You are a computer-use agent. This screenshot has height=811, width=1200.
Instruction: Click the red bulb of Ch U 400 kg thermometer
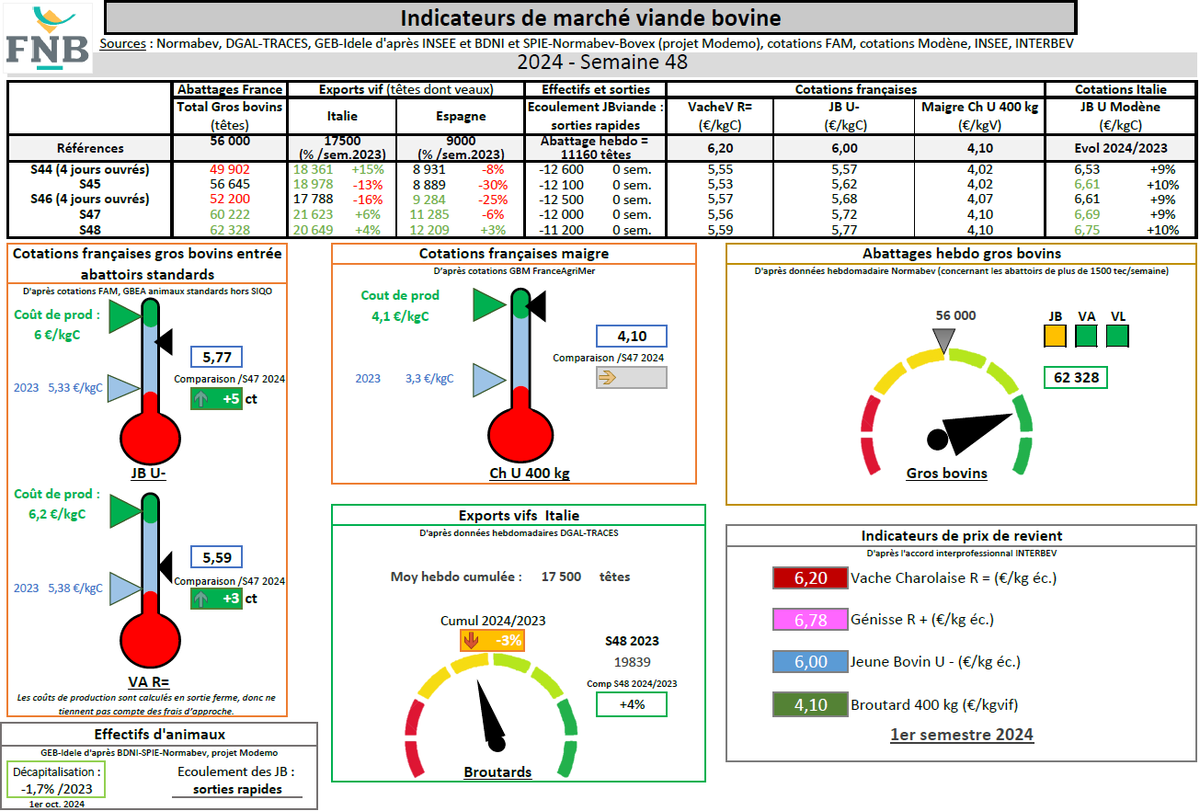point(519,434)
